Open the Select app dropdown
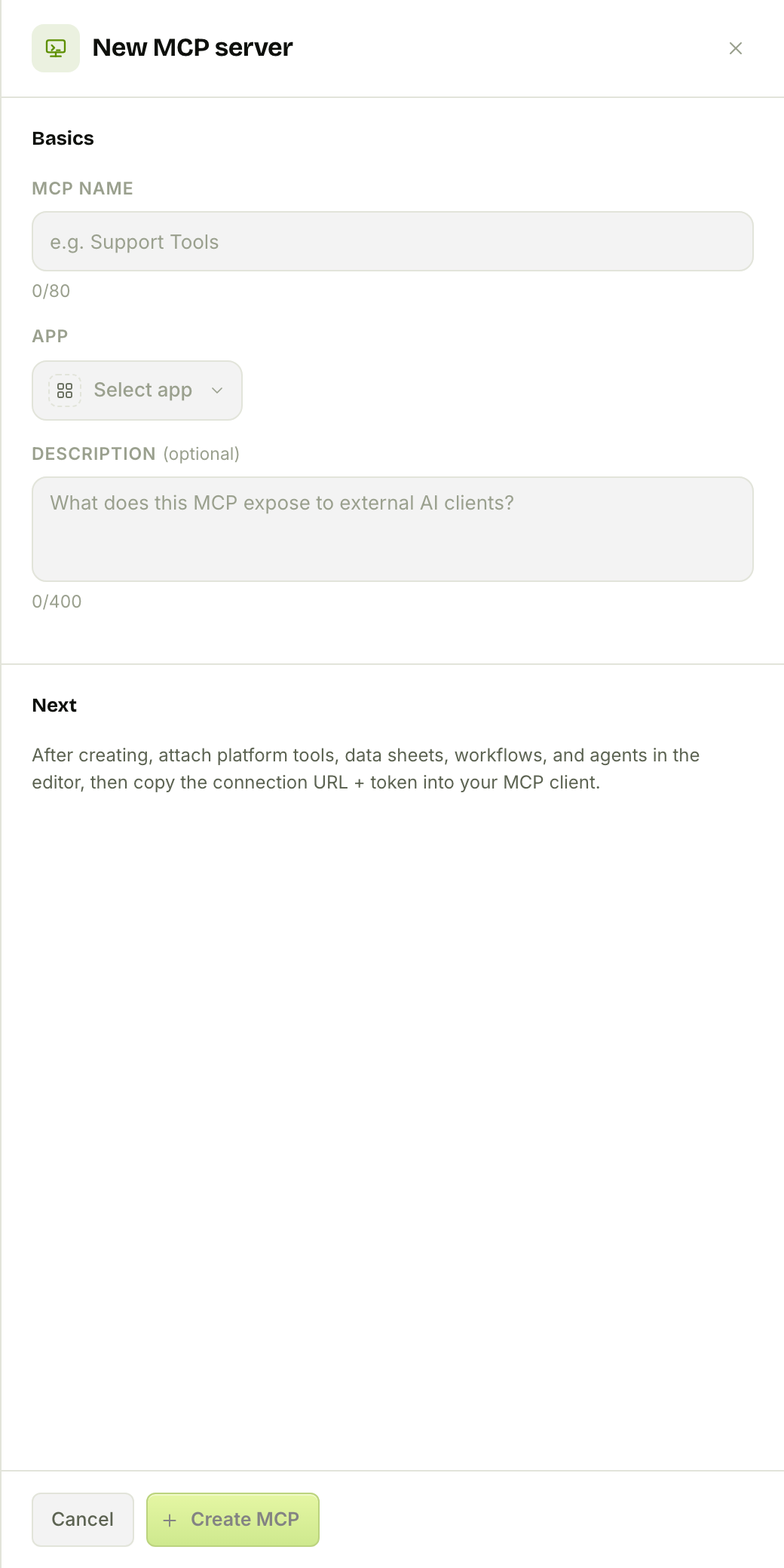 tap(137, 390)
